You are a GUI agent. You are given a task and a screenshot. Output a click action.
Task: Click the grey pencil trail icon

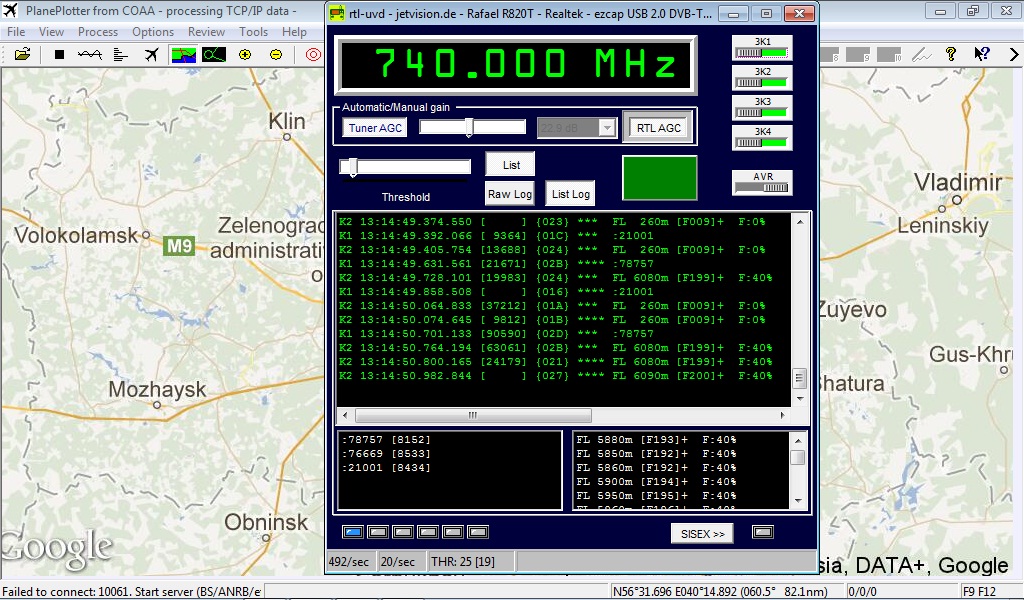point(921,55)
